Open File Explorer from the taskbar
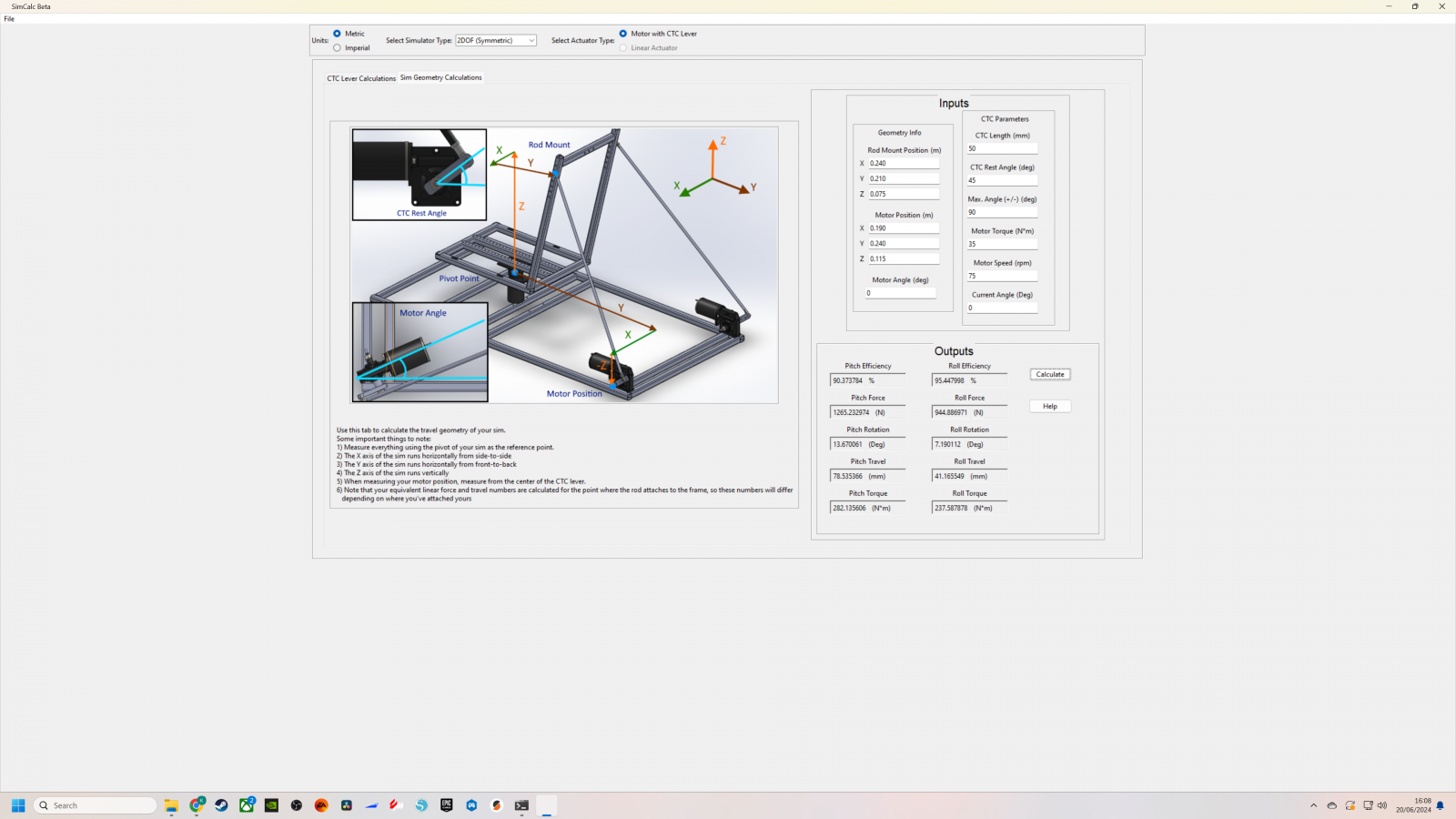Screen dimensions: 1456x819 pyautogui.click(x=171, y=805)
